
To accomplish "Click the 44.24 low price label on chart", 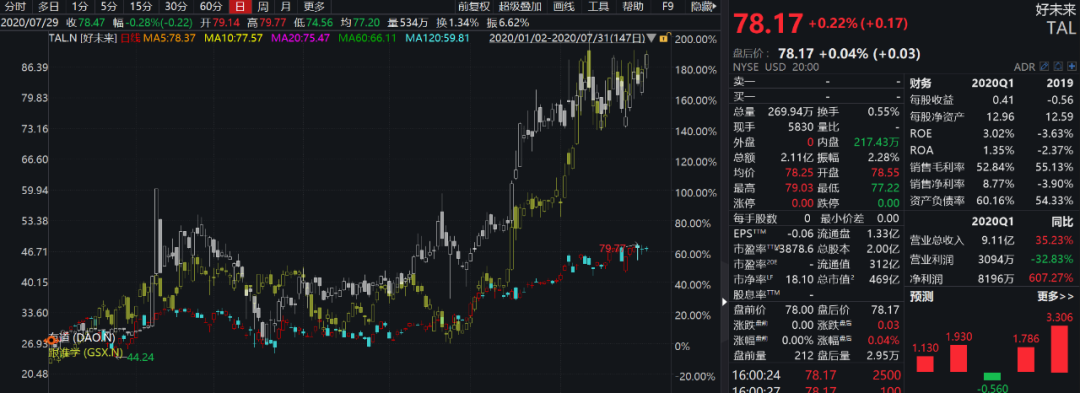I will [141, 357].
